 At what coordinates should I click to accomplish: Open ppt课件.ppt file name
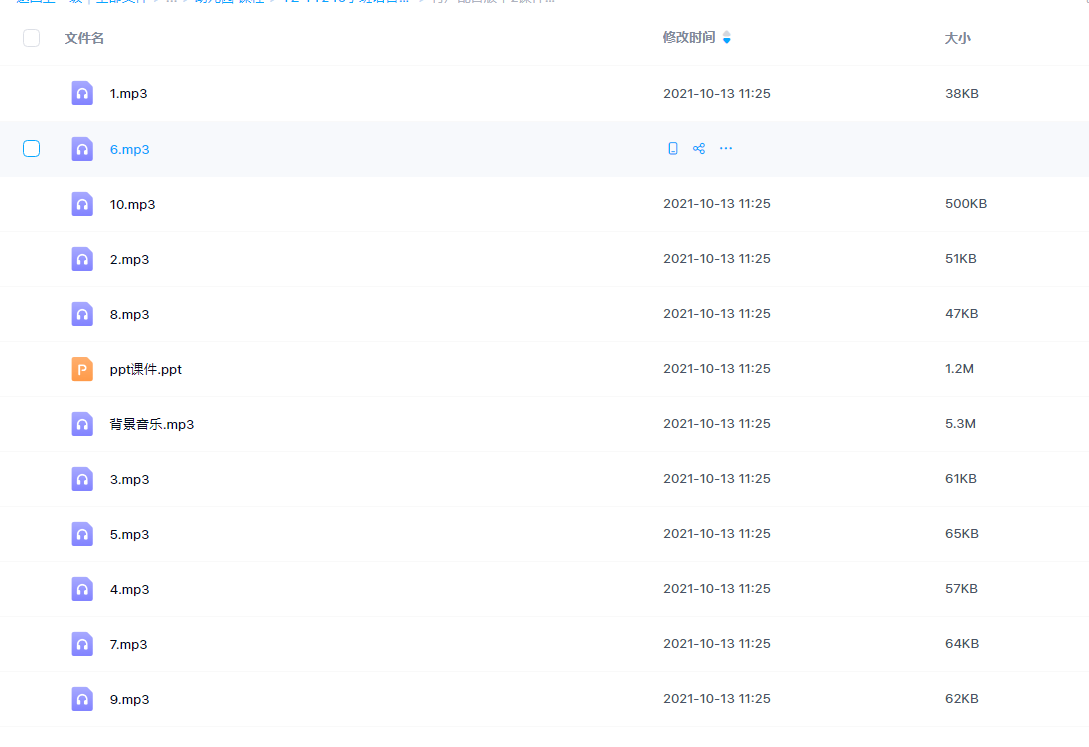coord(145,369)
